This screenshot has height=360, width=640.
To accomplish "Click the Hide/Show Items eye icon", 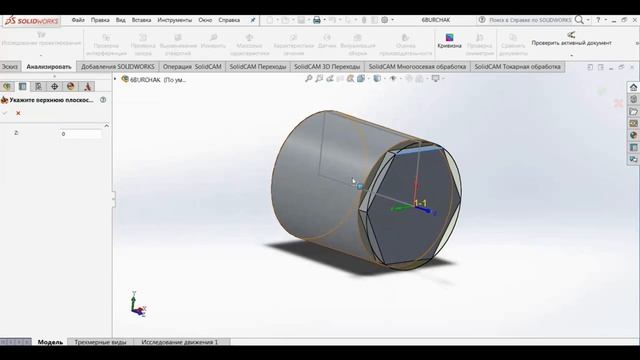I will (x=393, y=78).
